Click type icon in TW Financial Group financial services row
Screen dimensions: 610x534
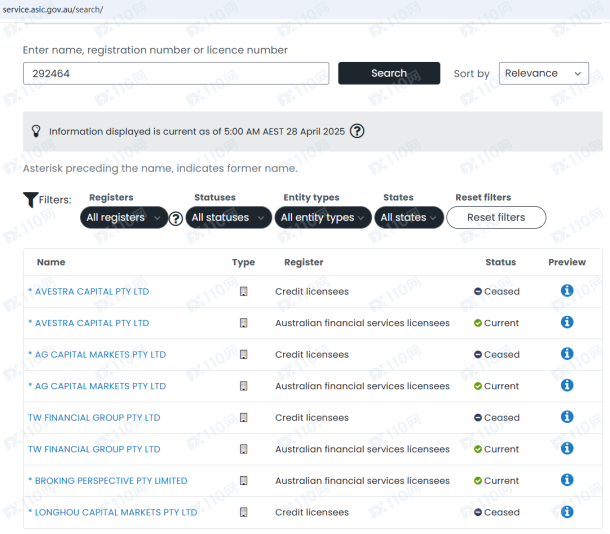click(244, 449)
